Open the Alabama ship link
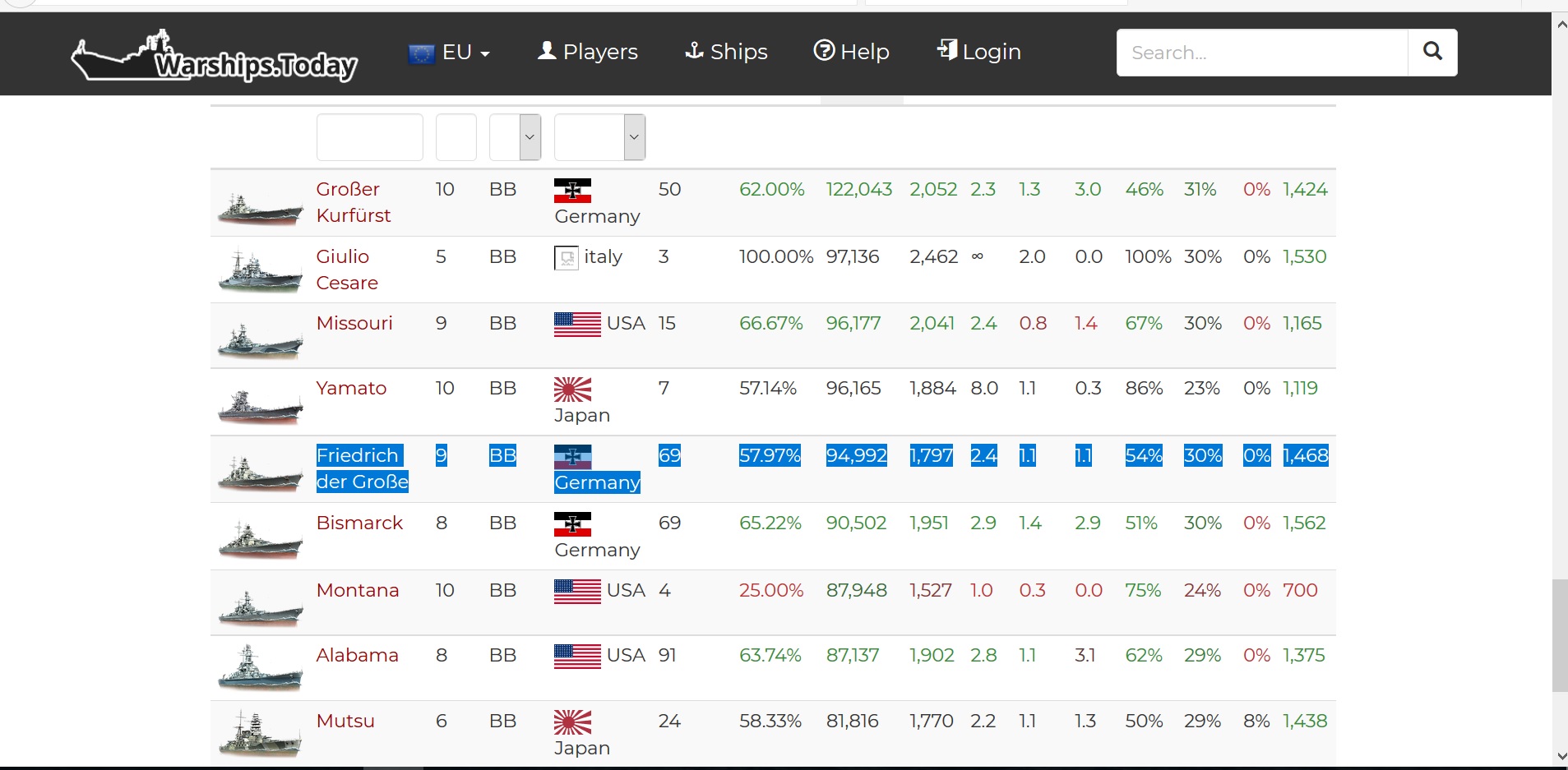1568x770 pixels. pyautogui.click(x=358, y=655)
